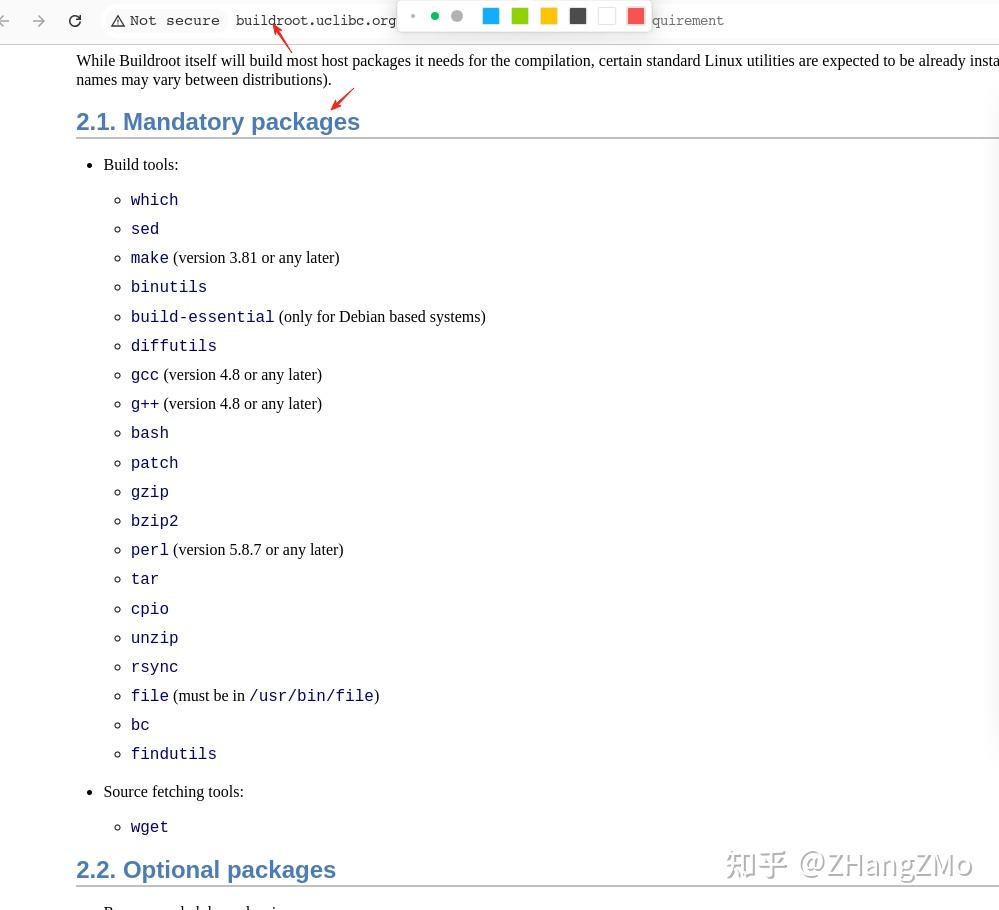Click the browser forward arrow

pyautogui.click(x=39, y=21)
